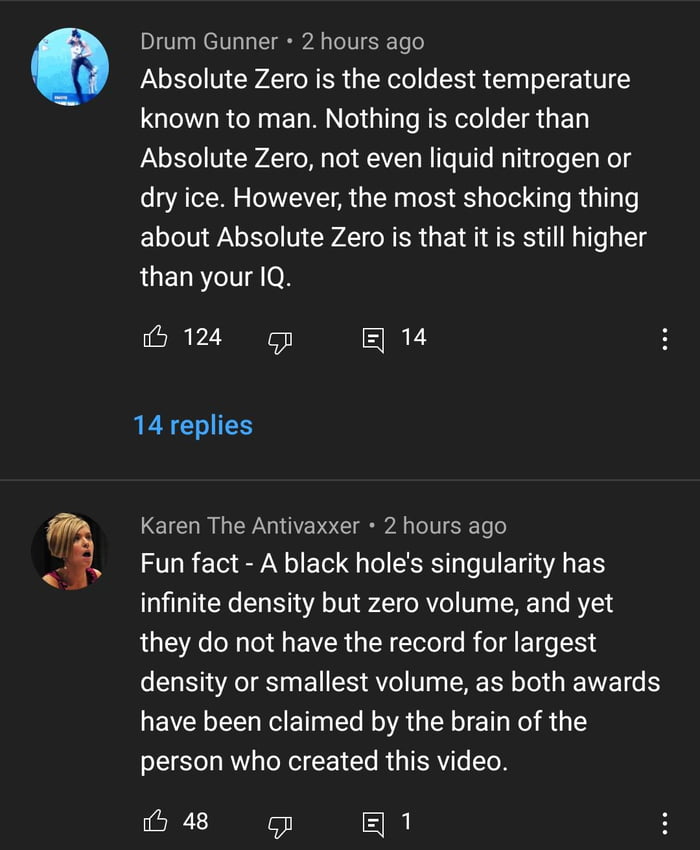
Task: Click the reply icon on Karen's comment
Action: point(372,824)
